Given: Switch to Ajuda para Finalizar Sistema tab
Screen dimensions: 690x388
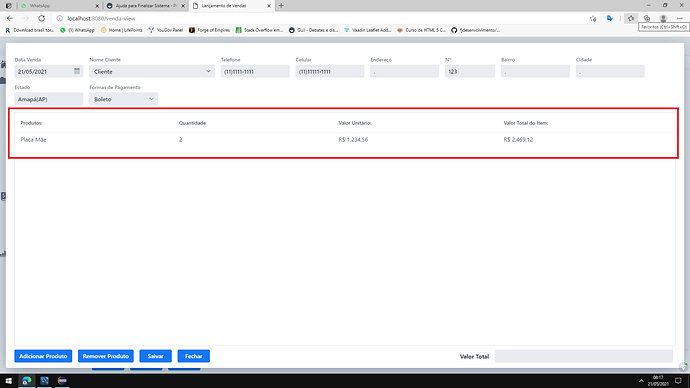Looking at the screenshot, I should coord(146,6).
